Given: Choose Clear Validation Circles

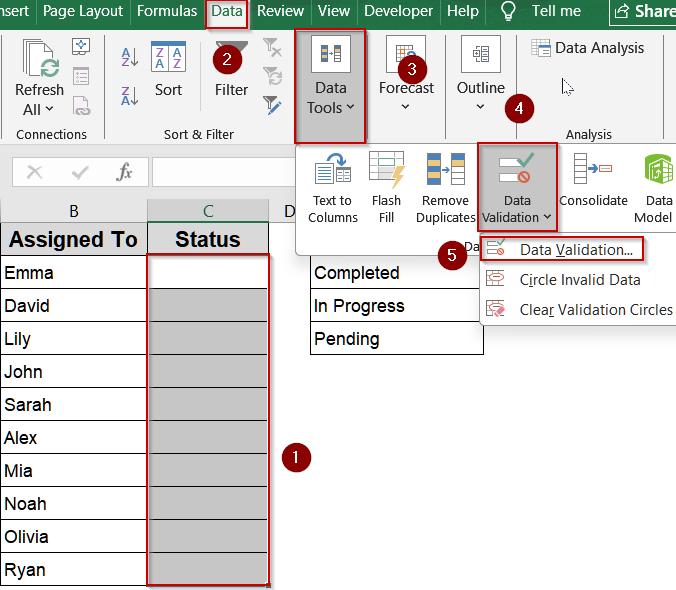Looking at the screenshot, I should click(578, 309).
